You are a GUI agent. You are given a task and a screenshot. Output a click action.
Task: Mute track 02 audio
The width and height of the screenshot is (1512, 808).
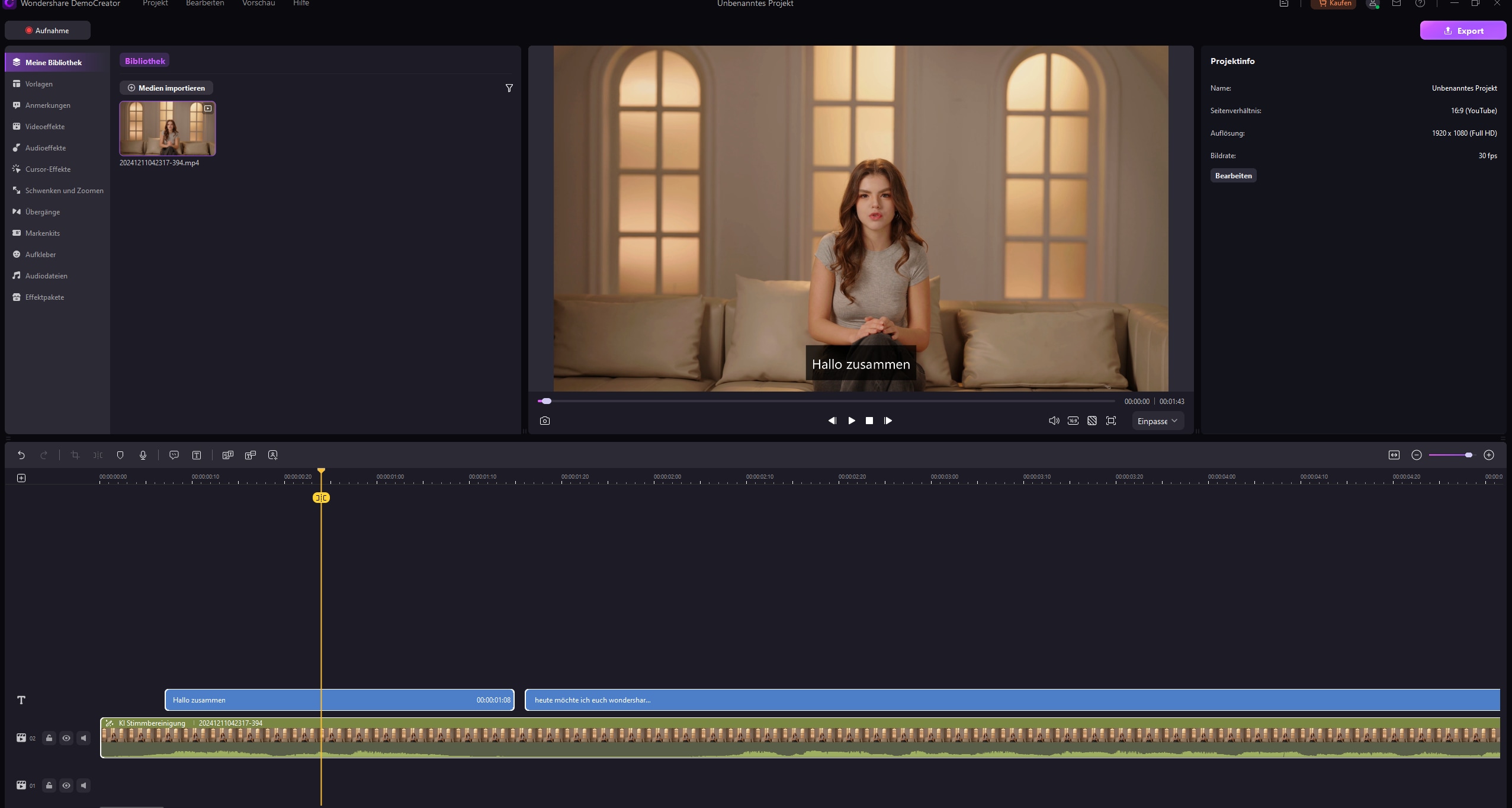pyautogui.click(x=84, y=738)
